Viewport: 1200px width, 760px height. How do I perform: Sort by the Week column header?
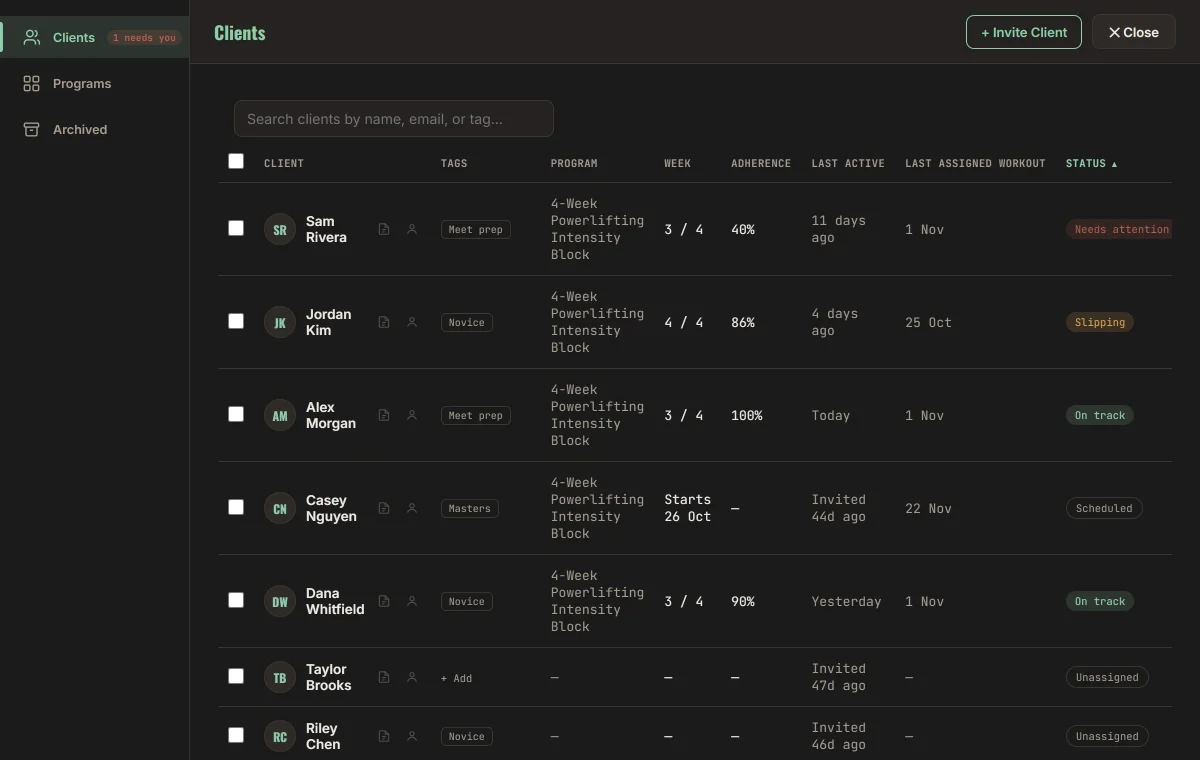point(678,163)
